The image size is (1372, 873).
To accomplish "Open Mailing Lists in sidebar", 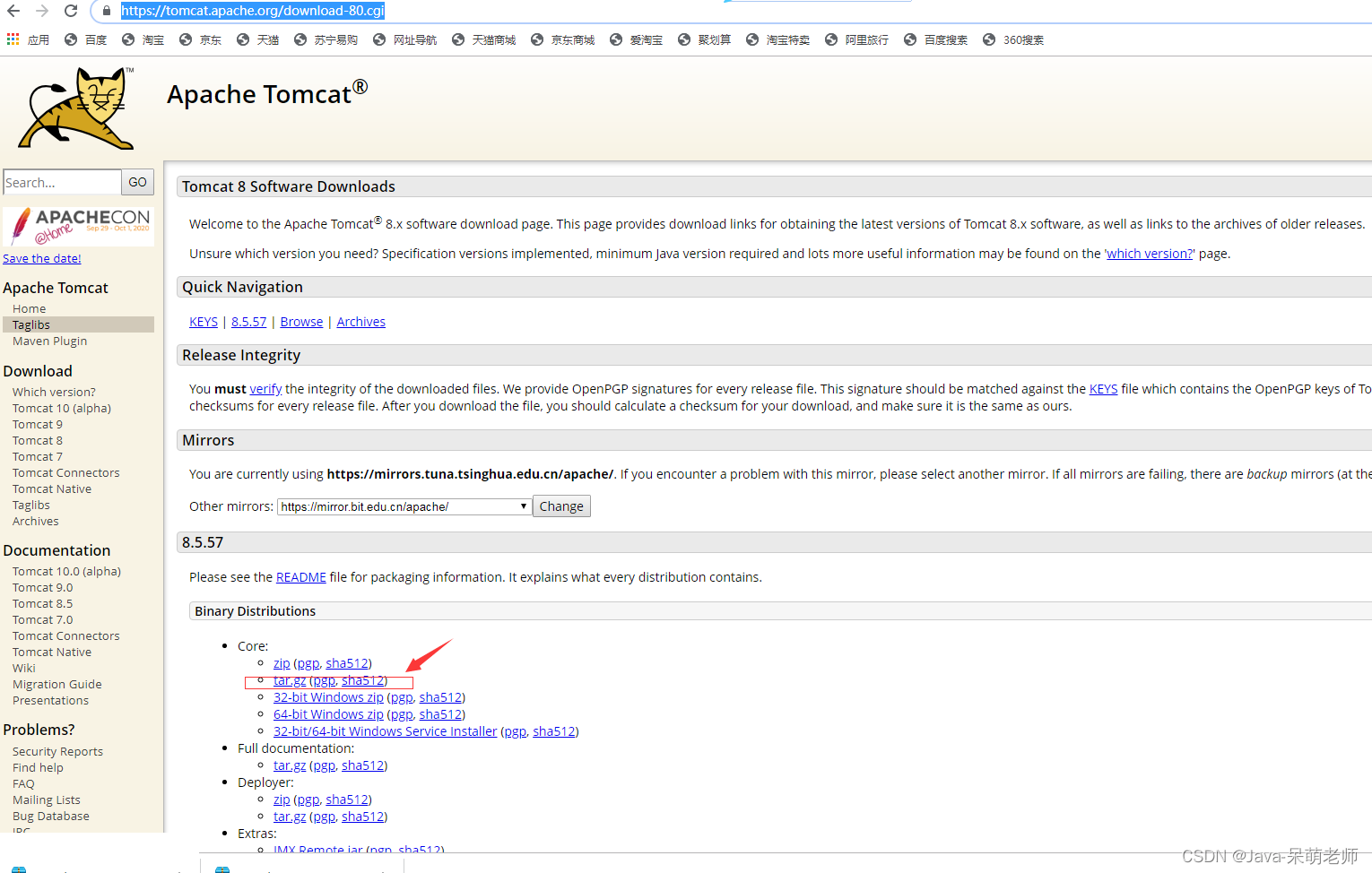I will pos(47,800).
